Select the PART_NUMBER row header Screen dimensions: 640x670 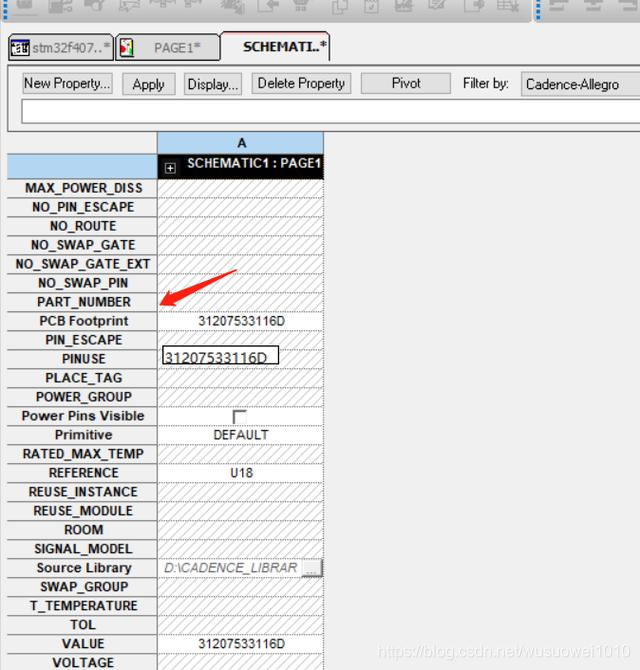pos(83,302)
